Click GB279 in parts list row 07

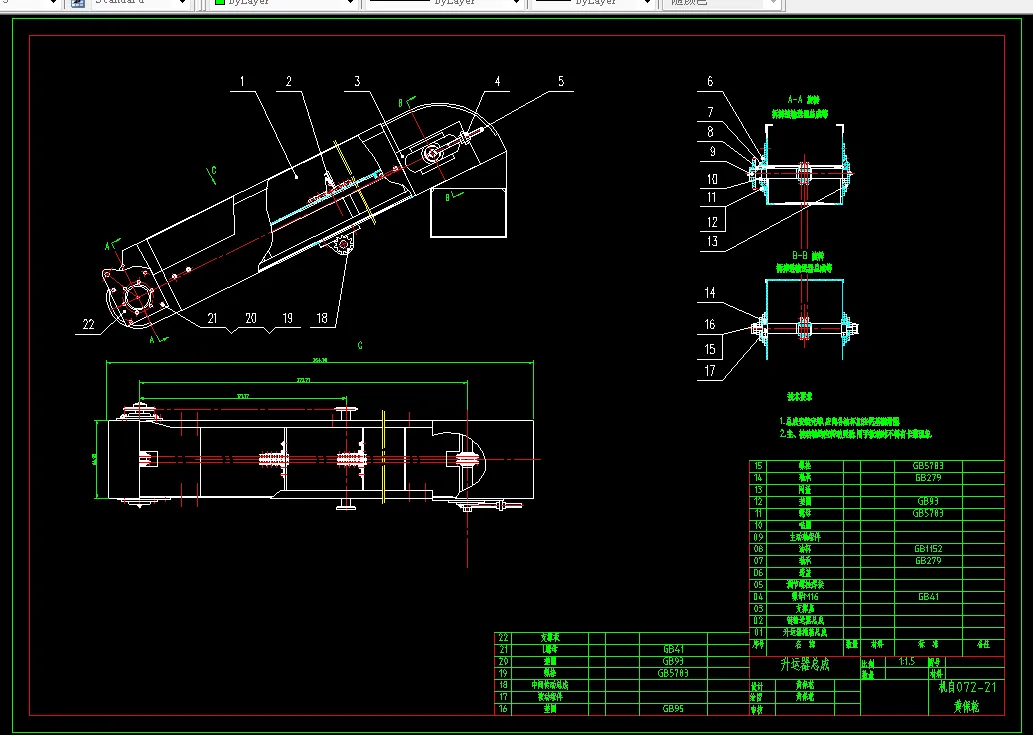928,560
